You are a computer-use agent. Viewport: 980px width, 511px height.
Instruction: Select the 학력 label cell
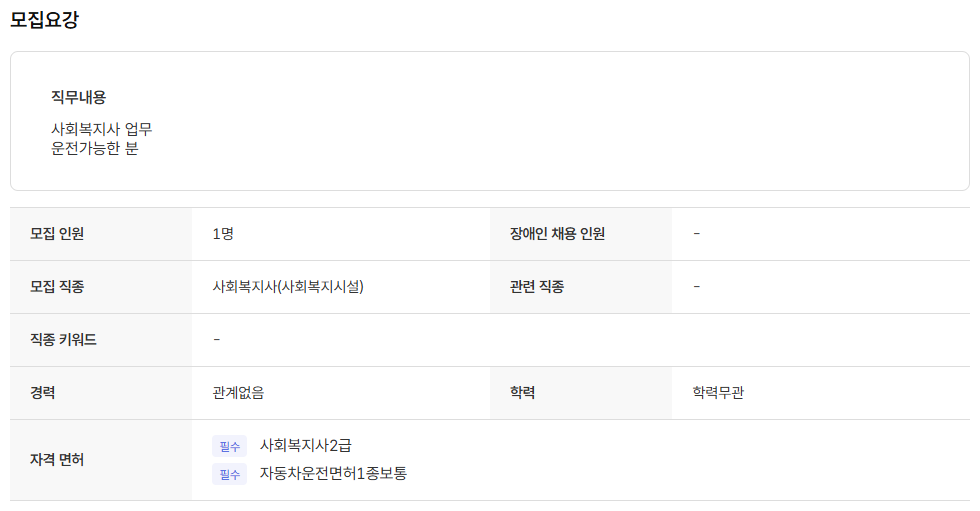tap(523, 393)
